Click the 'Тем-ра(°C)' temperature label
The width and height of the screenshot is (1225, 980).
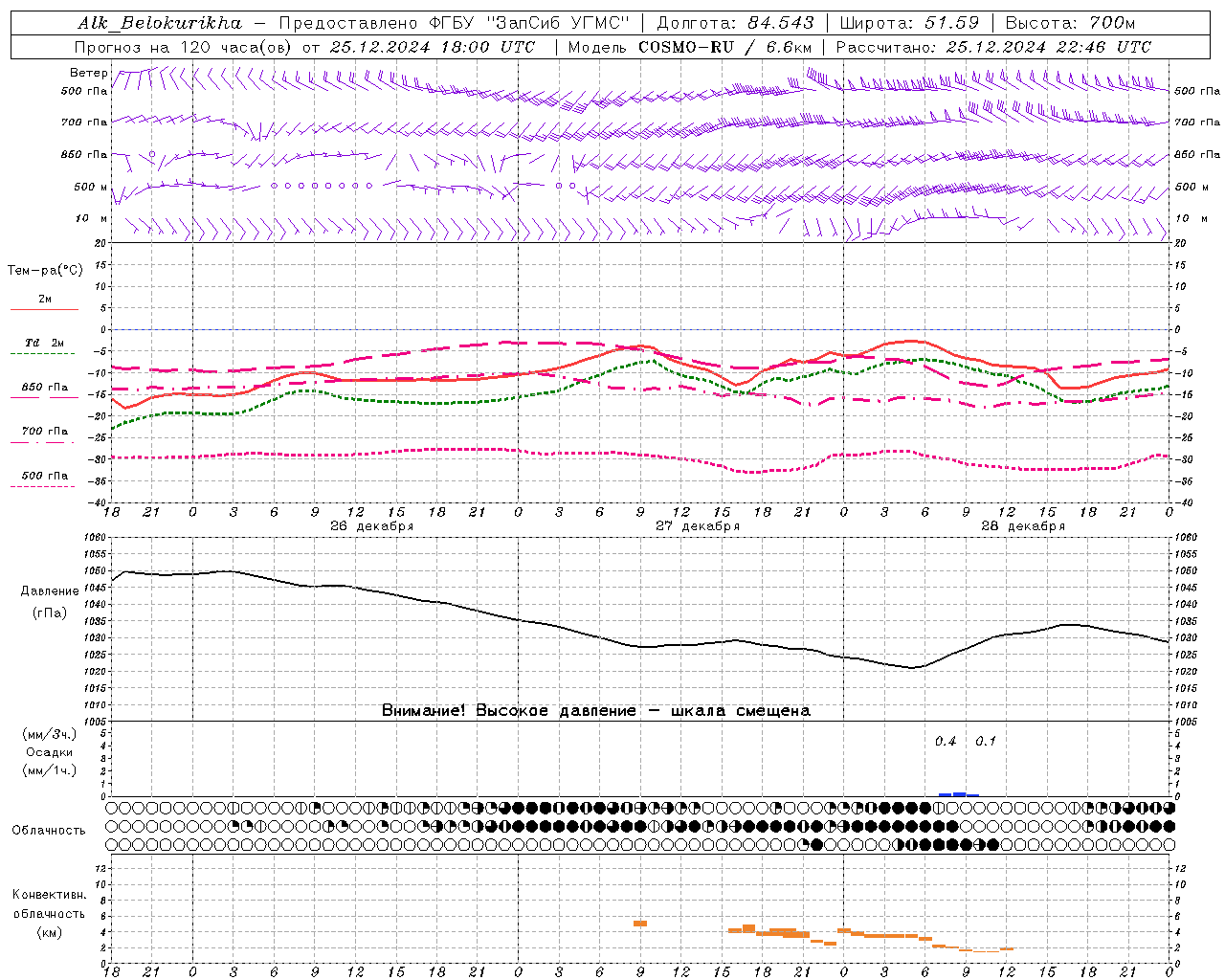[x=45, y=271]
